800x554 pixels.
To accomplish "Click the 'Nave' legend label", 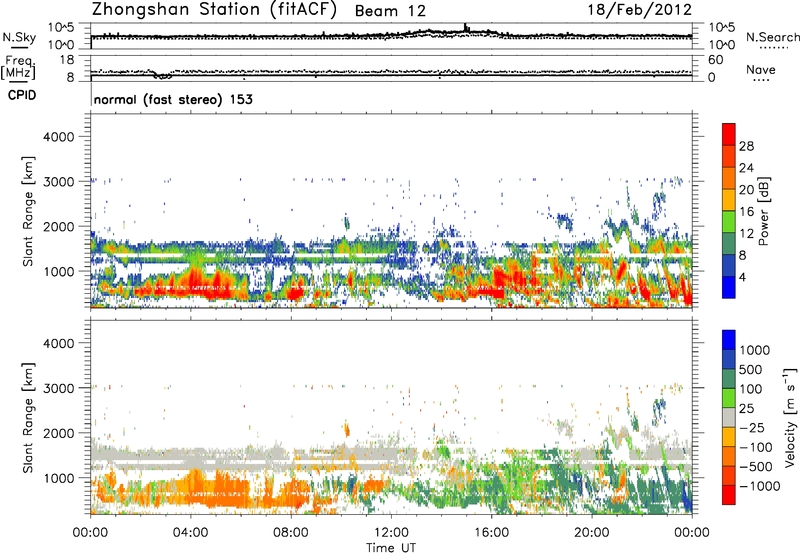I will click(x=760, y=69).
